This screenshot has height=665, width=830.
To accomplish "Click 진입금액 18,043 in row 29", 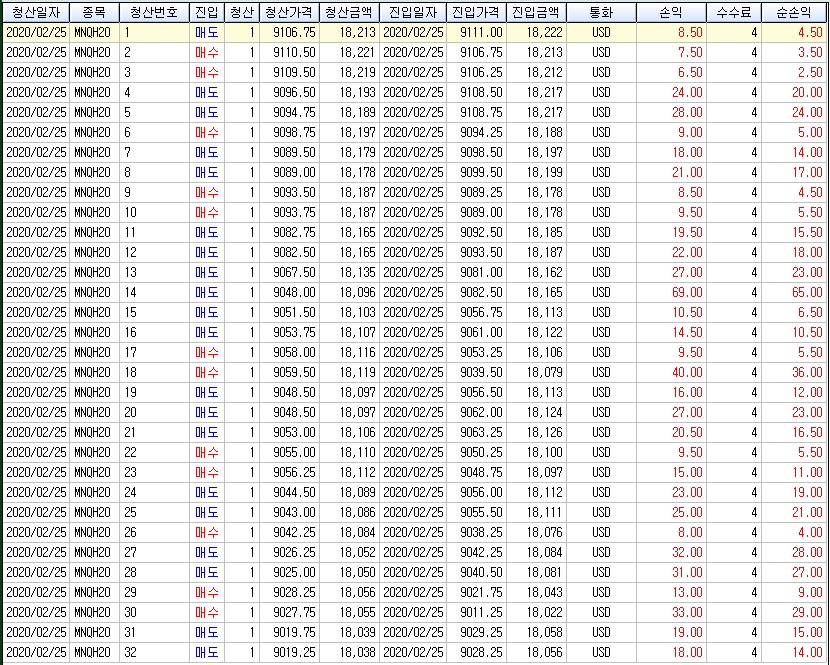I will point(545,592).
